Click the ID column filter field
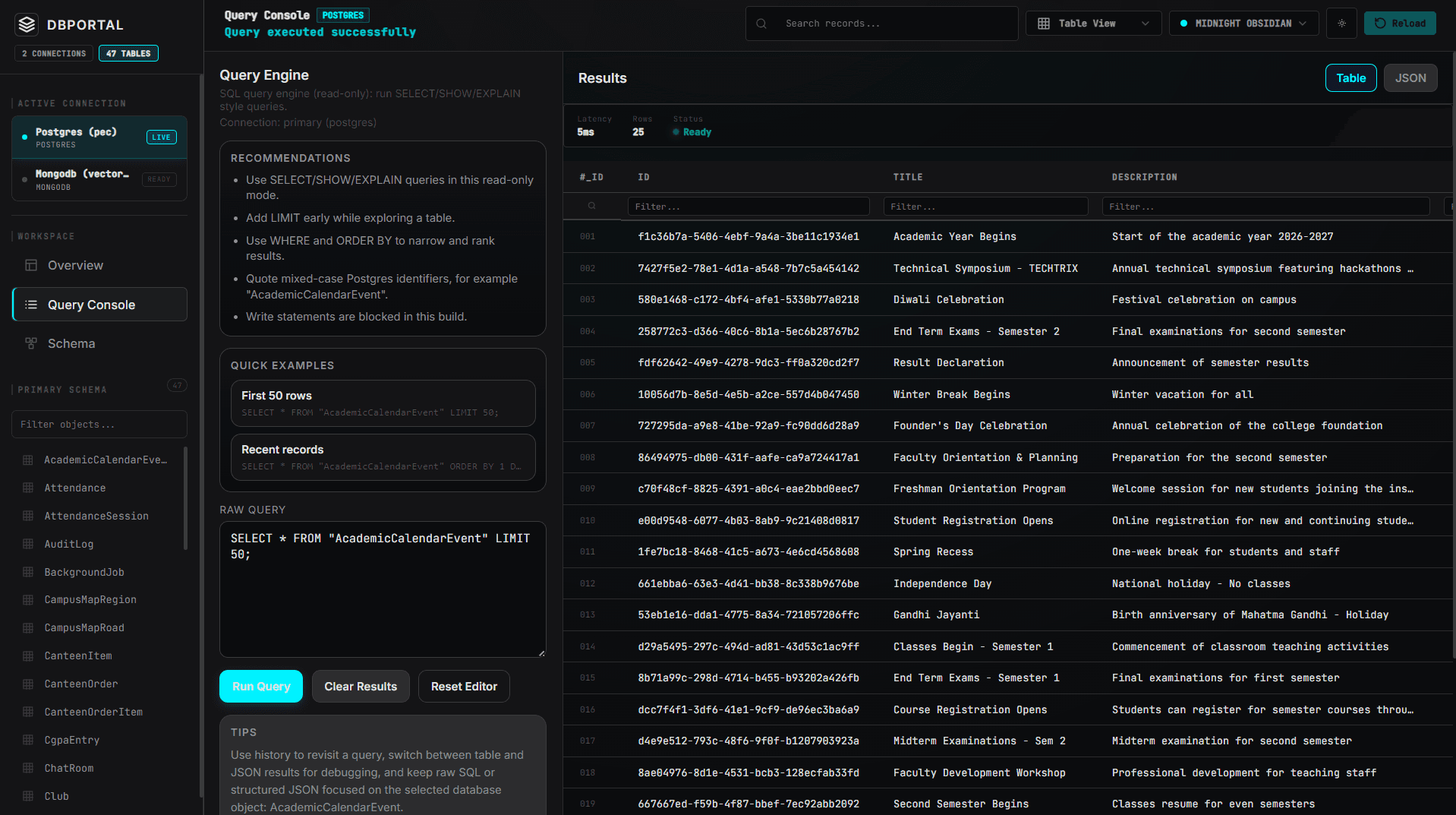 point(748,207)
